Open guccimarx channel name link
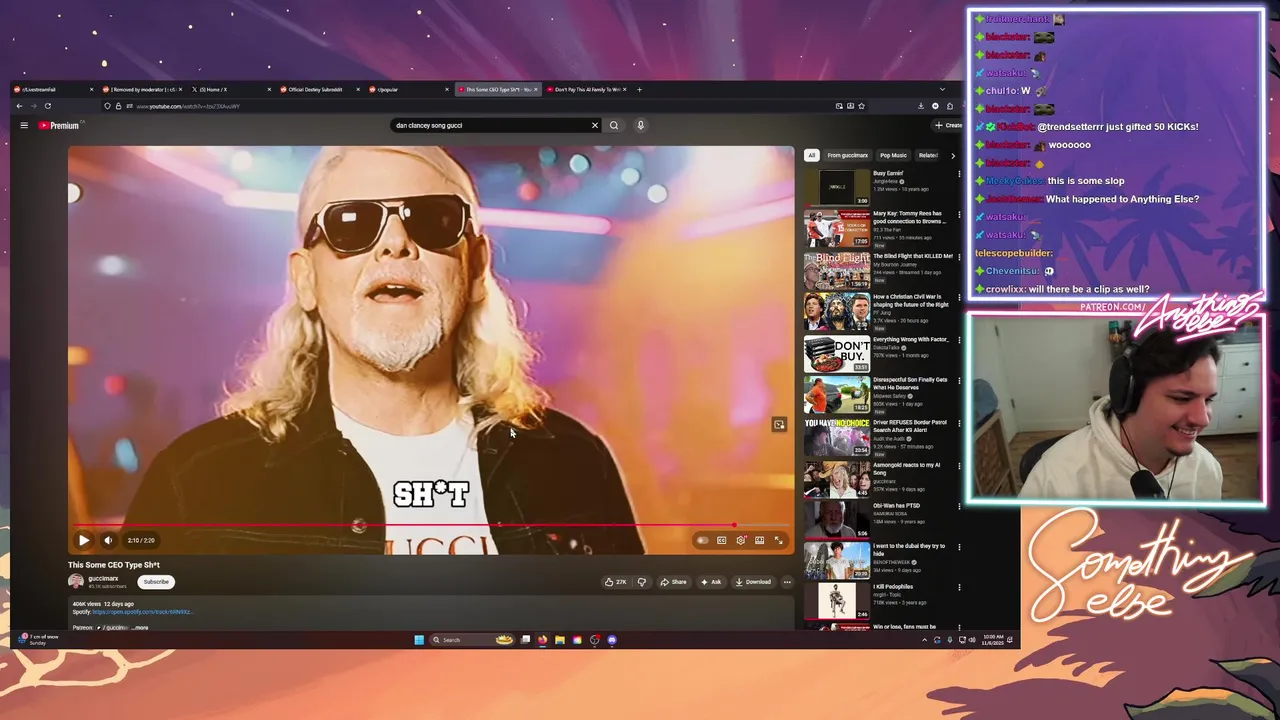The image size is (1280, 720). tap(103, 578)
